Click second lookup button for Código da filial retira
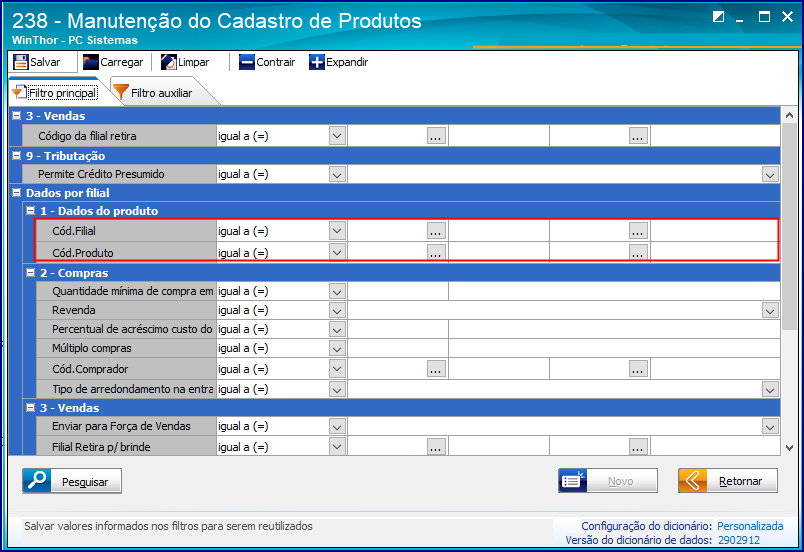This screenshot has height=552, width=804. [638, 136]
